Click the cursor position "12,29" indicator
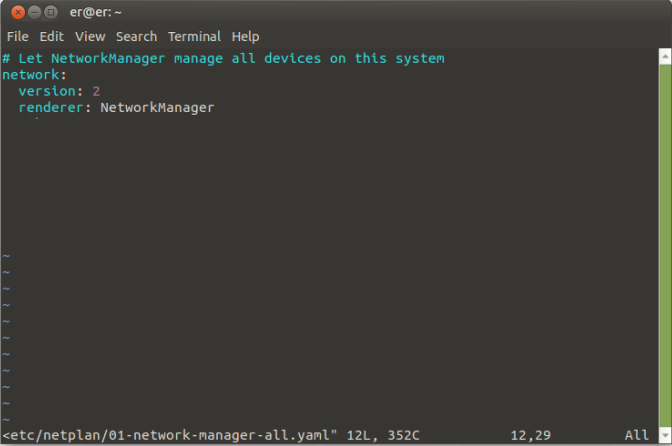 530,436
